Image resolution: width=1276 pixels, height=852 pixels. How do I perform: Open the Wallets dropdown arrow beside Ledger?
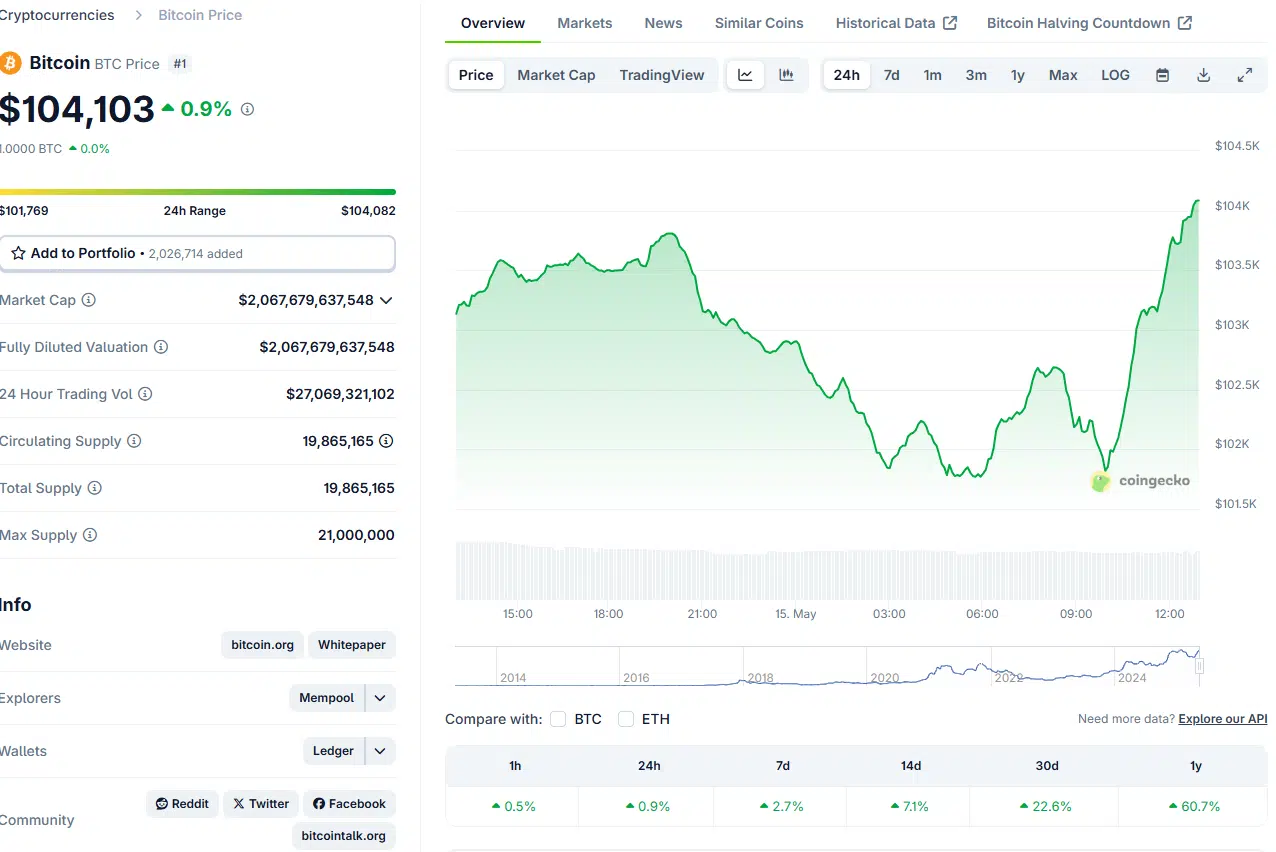[380, 751]
